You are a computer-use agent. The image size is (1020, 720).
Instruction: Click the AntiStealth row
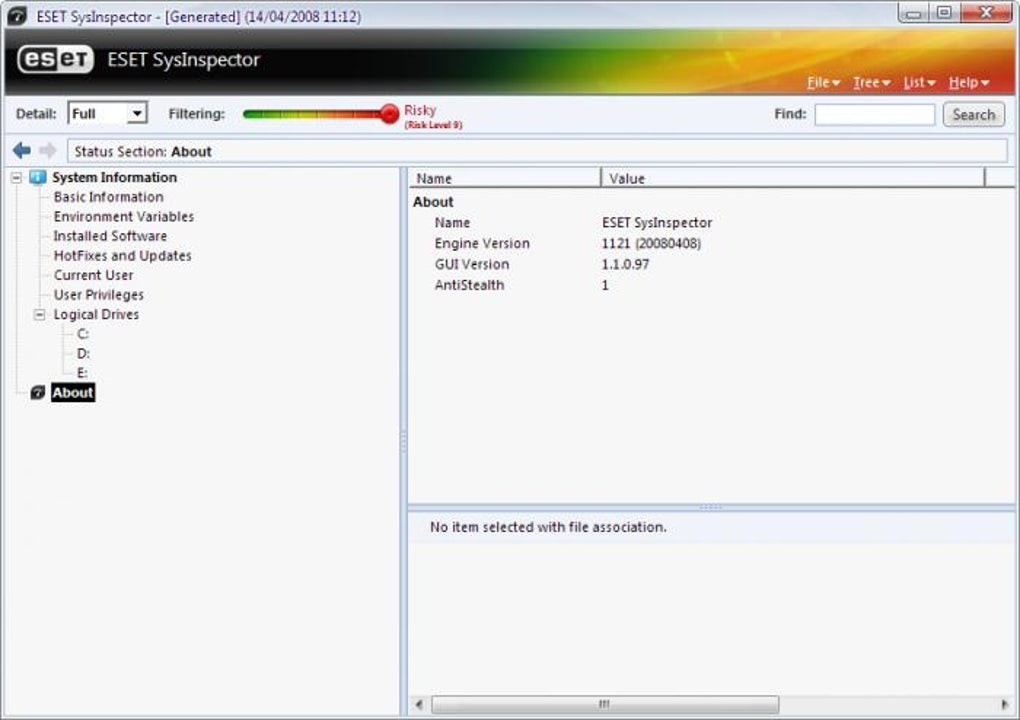[x=709, y=285]
